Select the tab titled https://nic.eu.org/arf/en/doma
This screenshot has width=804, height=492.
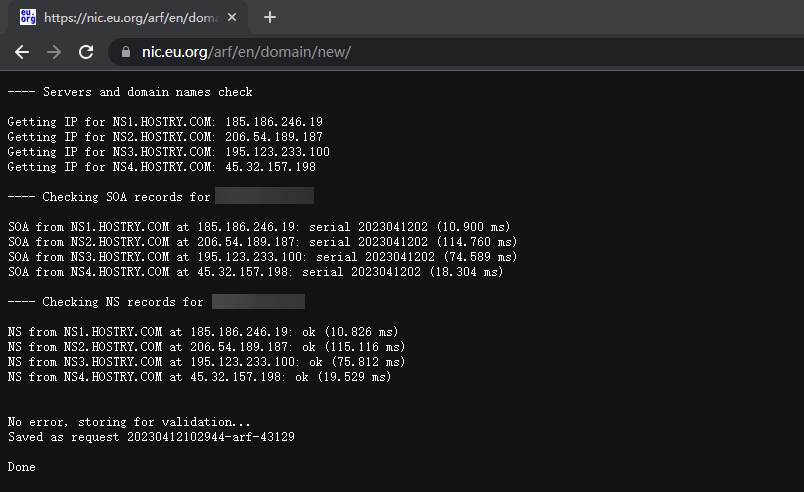130,17
